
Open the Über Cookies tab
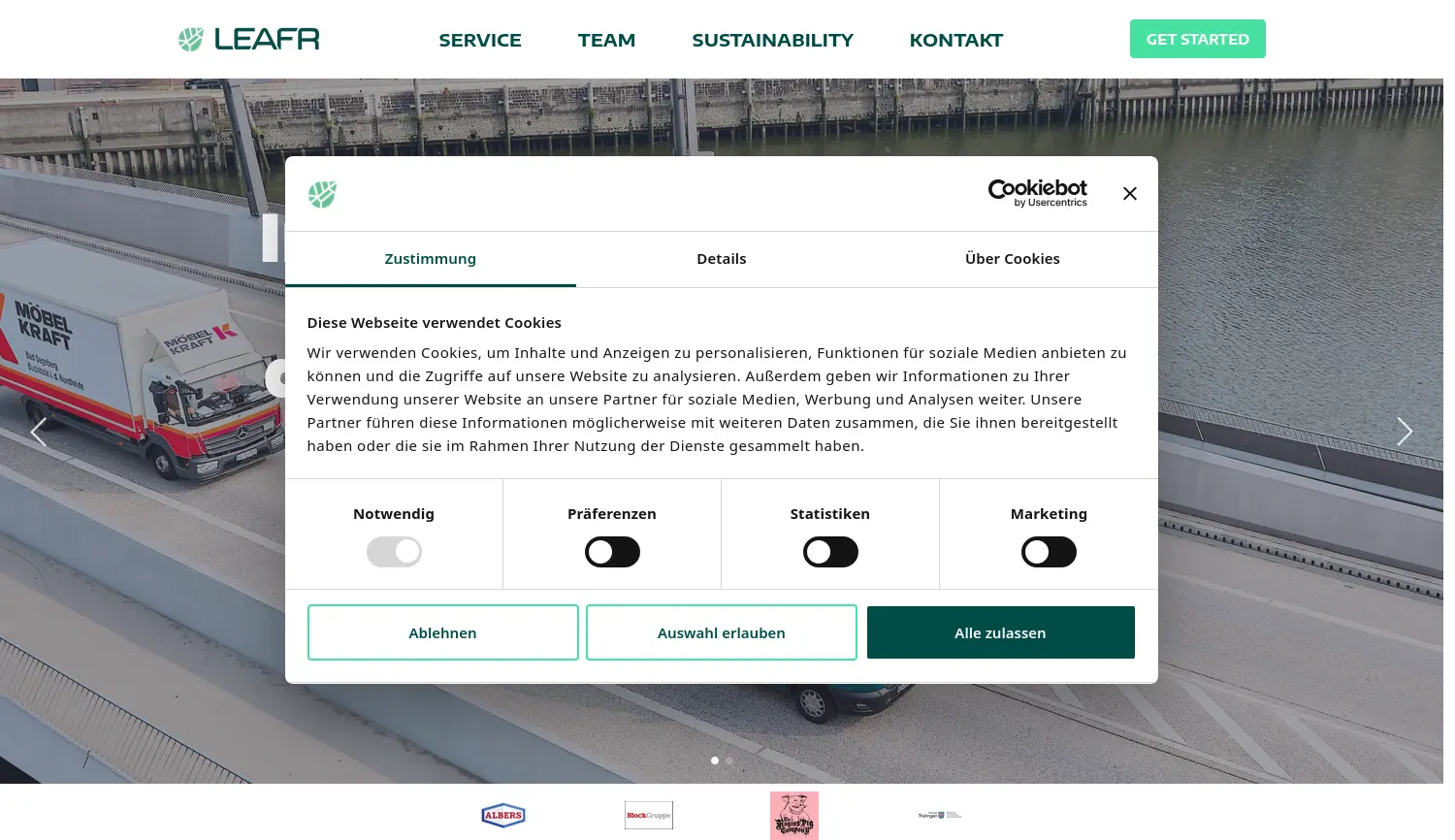pyautogui.click(x=1012, y=259)
